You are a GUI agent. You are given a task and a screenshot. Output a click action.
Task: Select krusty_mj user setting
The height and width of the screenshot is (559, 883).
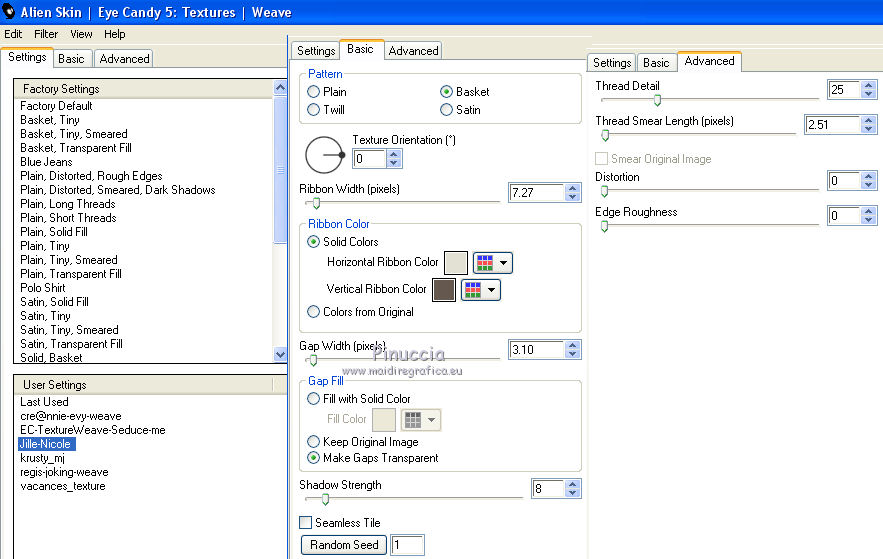42,458
